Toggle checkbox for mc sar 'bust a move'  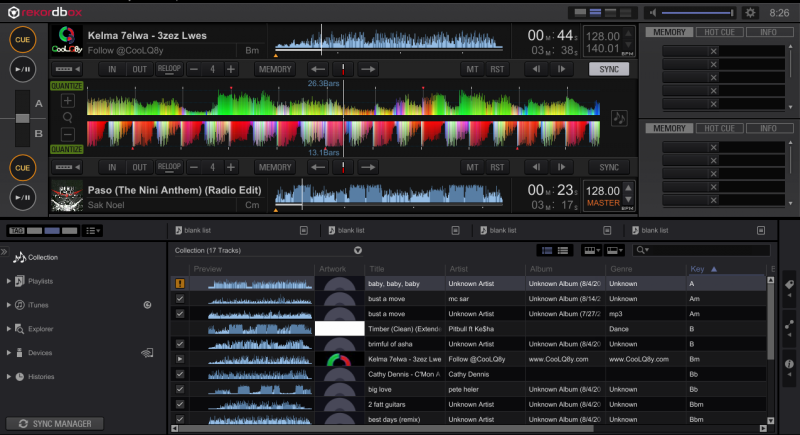pyautogui.click(x=180, y=298)
